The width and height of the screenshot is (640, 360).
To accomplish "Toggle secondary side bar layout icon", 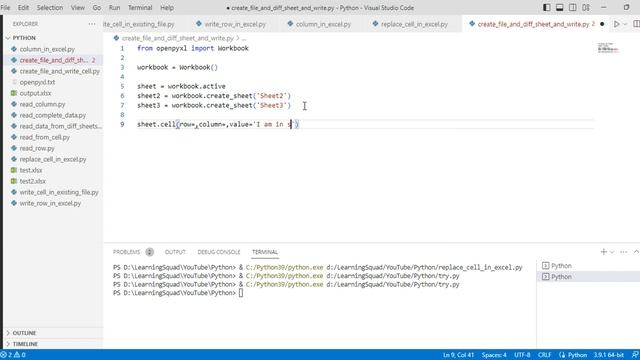I will [x=573, y=8].
